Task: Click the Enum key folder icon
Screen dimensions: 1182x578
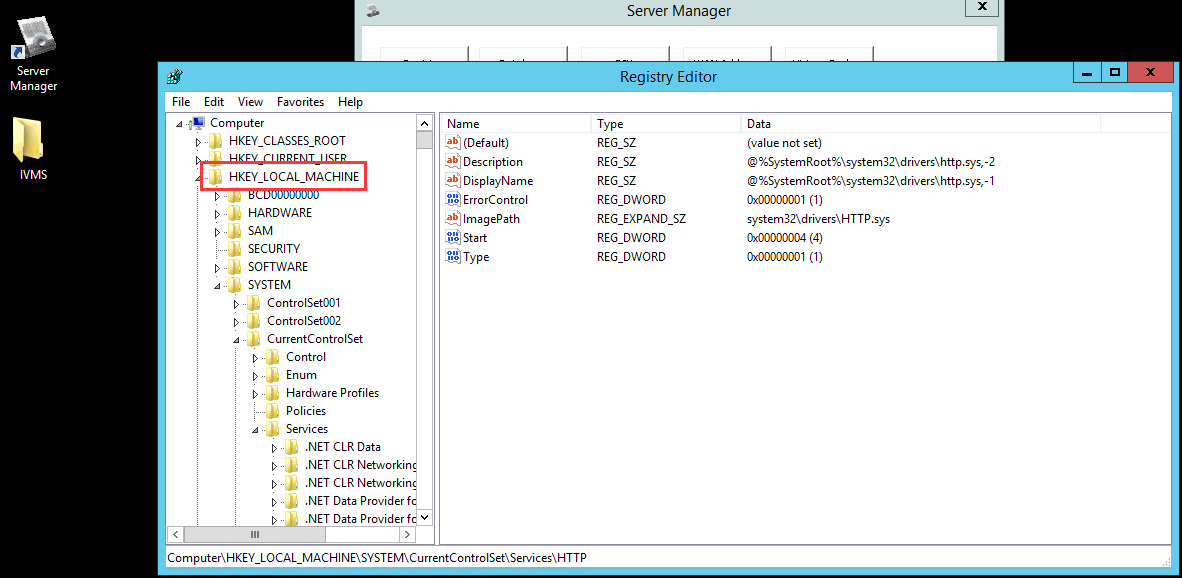Action: tap(273, 375)
